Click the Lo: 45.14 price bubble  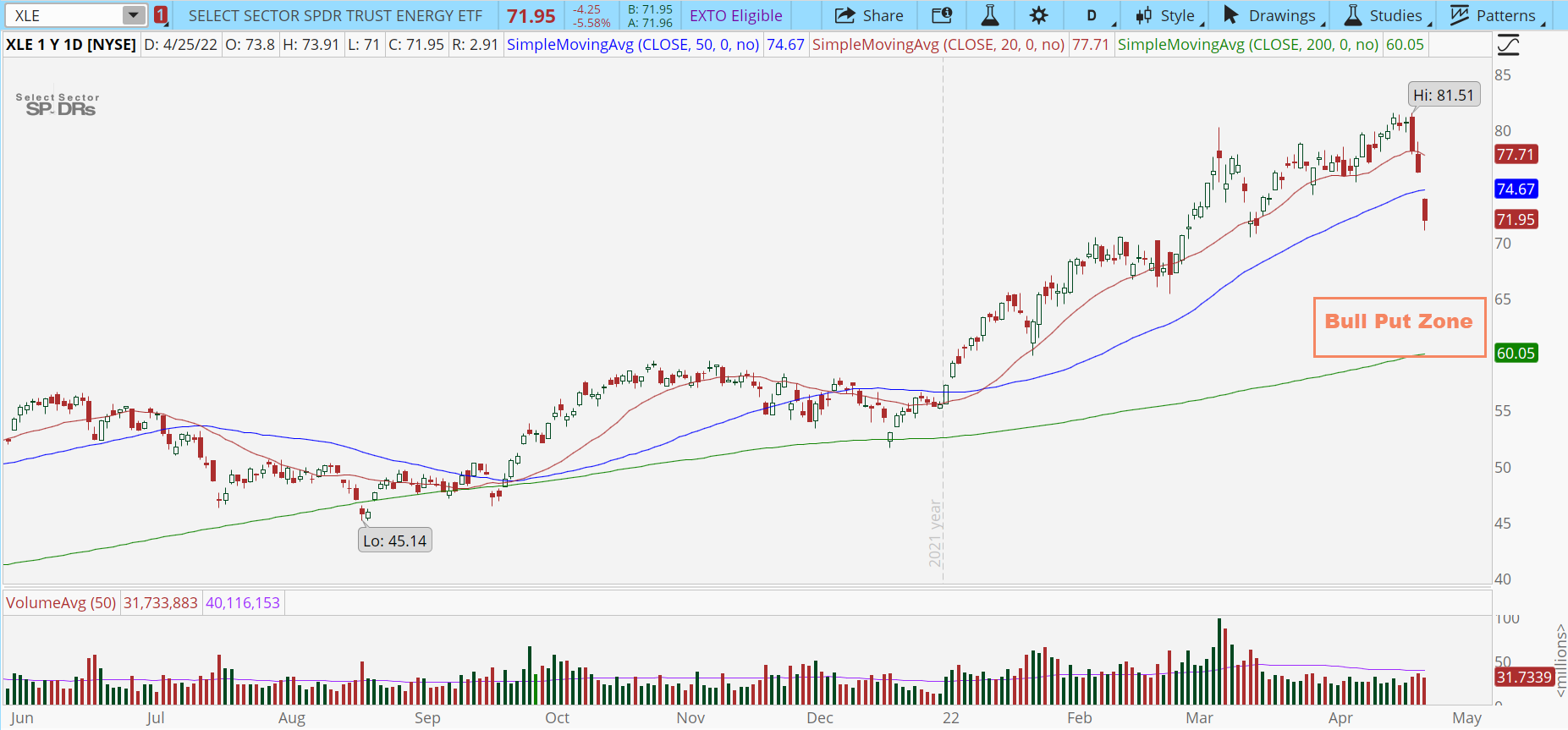(x=394, y=541)
